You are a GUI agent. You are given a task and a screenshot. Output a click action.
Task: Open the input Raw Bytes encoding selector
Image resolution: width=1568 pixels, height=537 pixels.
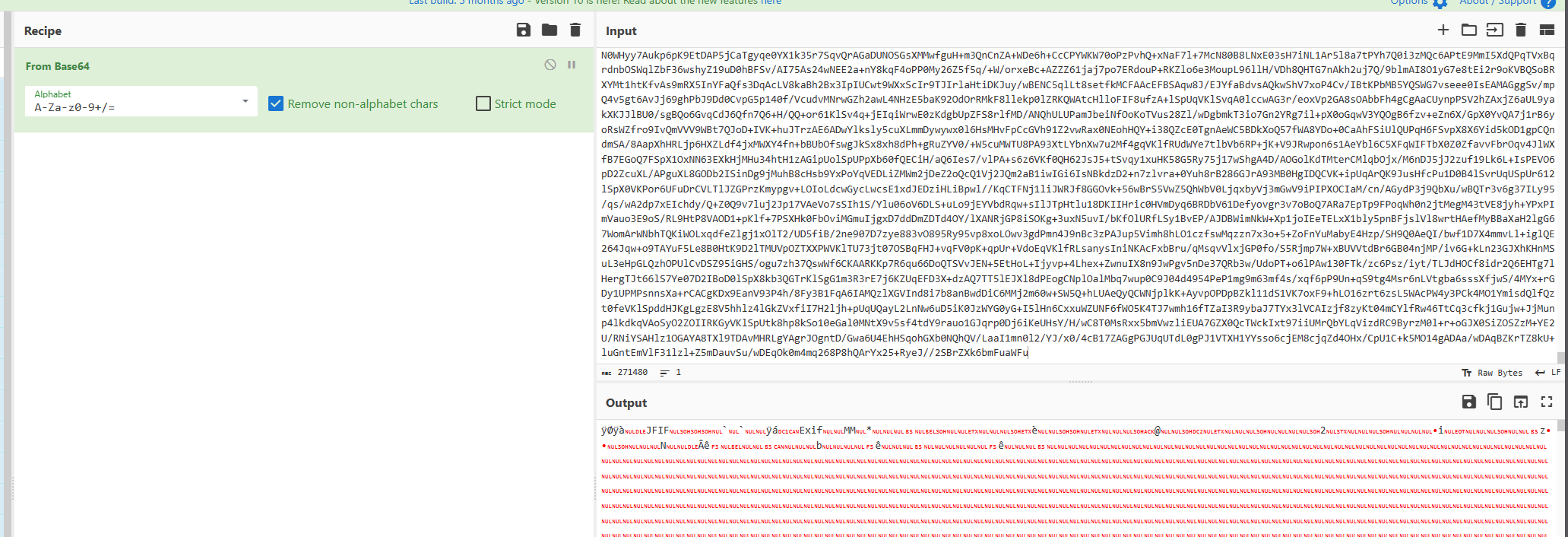pyautogui.click(x=1493, y=373)
